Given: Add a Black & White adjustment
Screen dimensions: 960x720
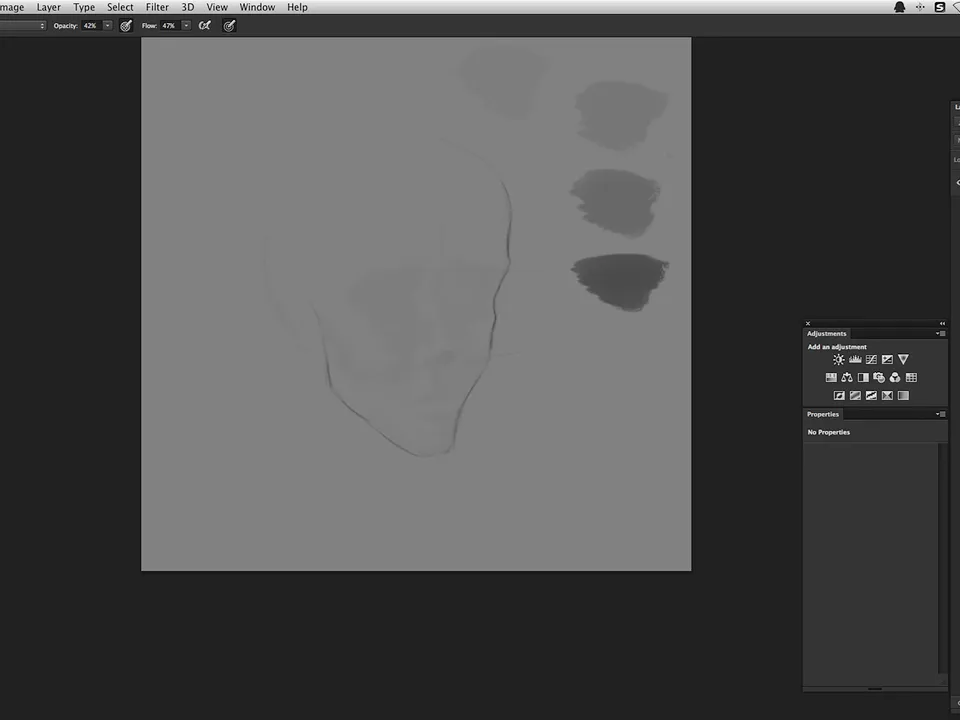Looking at the screenshot, I should click(x=863, y=378).
